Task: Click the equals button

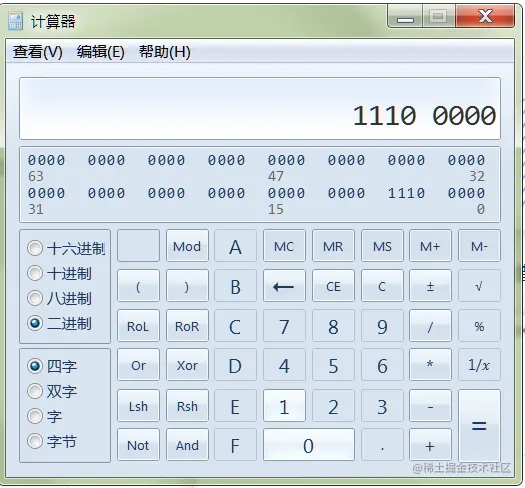Action: (479, 425)
